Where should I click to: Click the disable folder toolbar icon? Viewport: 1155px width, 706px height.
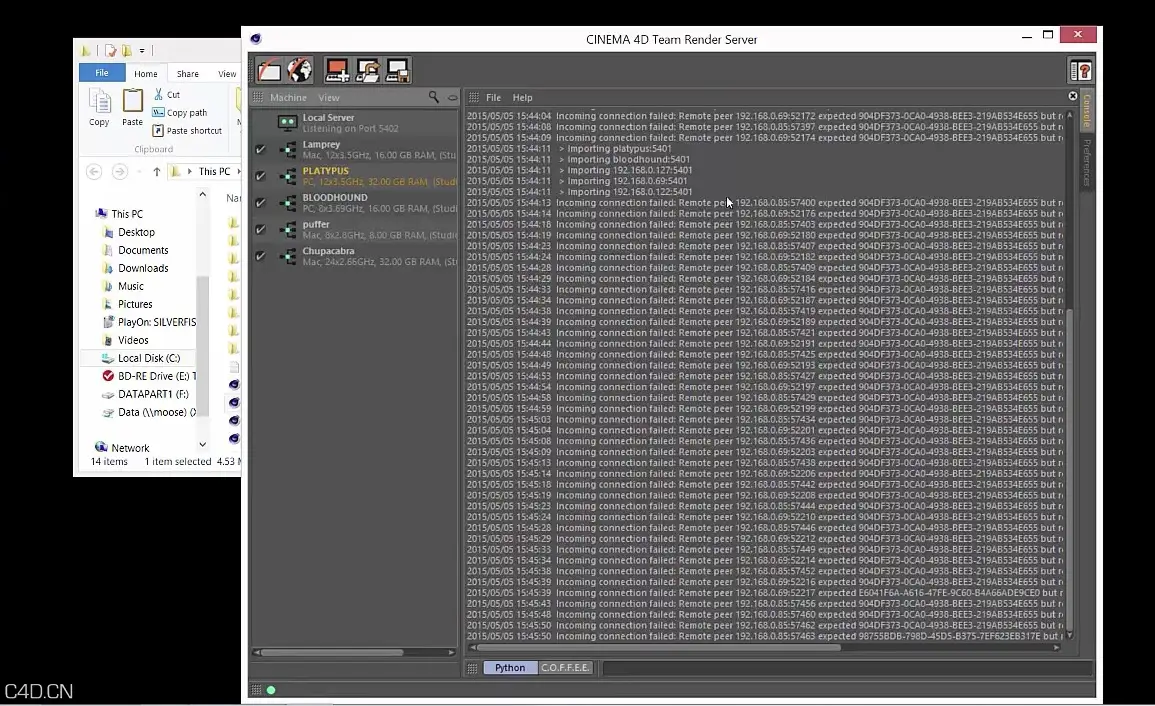coord(269,70)
